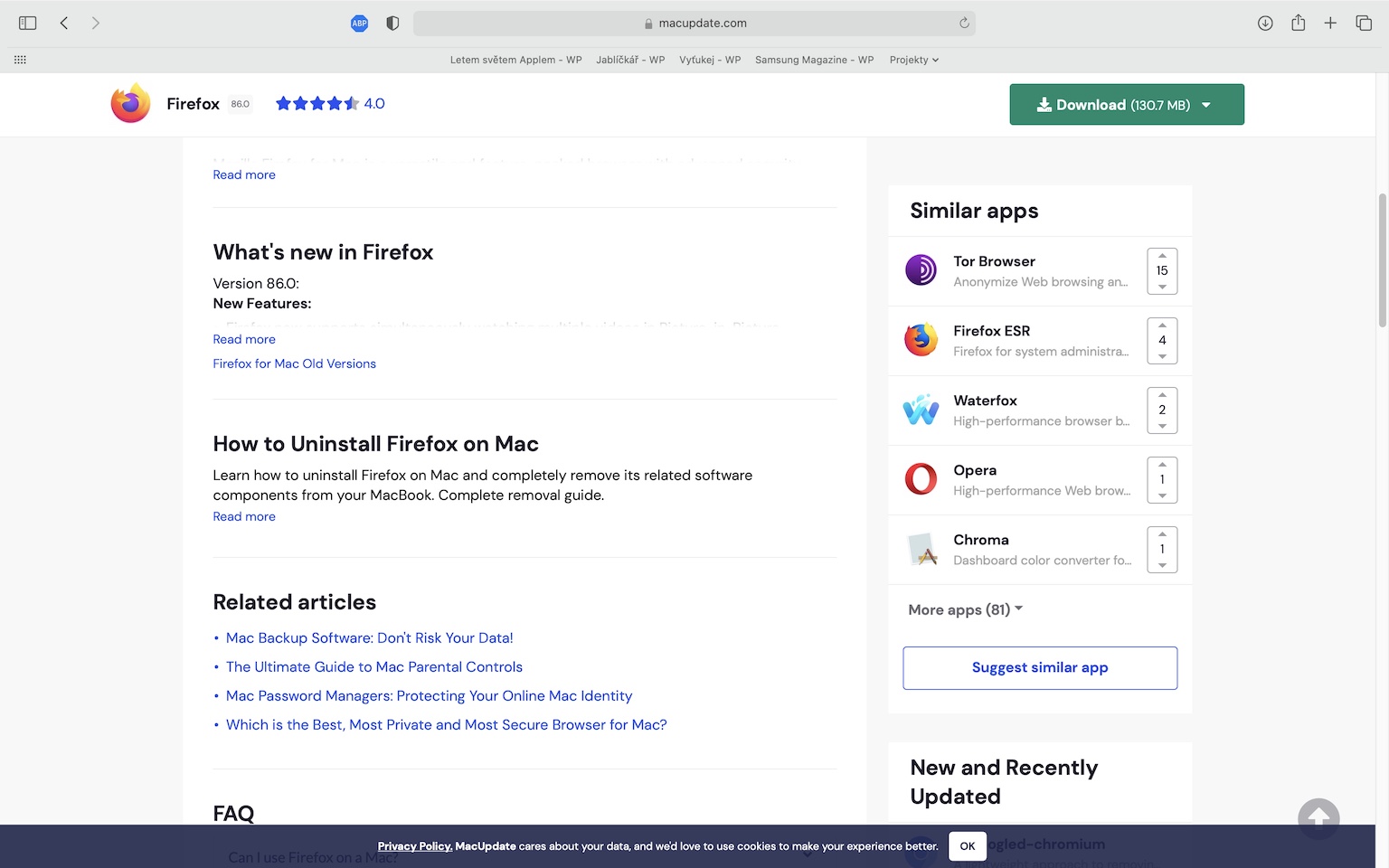Upvote Firefox ESR
This screenshot has height=868, width=1389.
pos(1162,325)
